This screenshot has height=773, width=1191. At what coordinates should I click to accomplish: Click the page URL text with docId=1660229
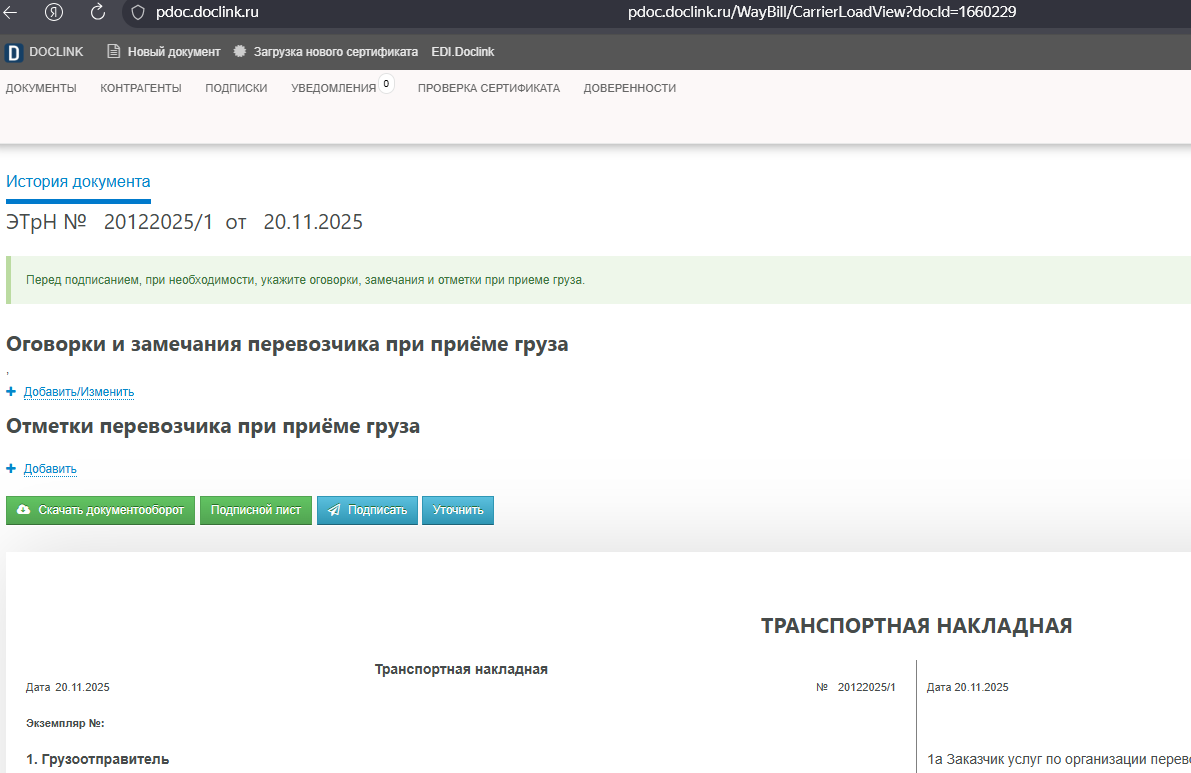coord(822,12)
